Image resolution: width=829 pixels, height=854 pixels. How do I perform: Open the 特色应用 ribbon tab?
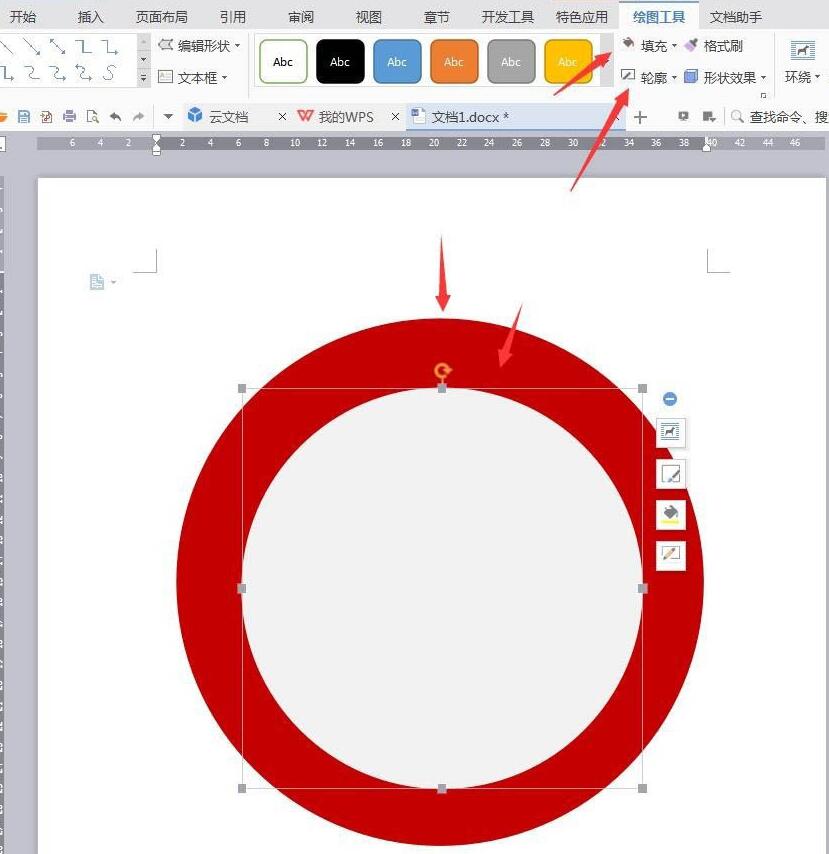[581, 17]
